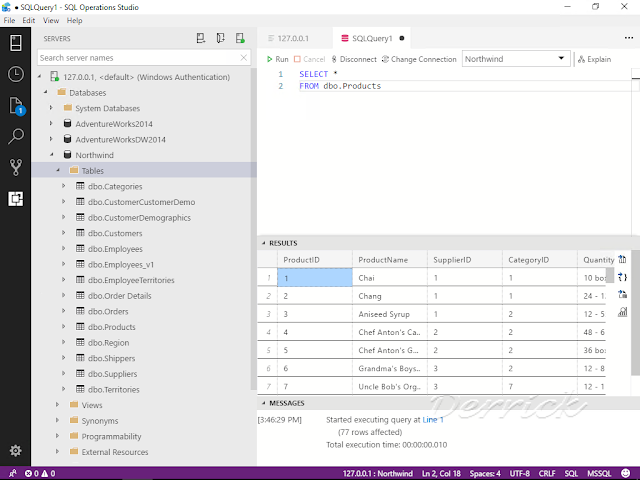Screen dimensions: 640x480
Task: Click the unsaved dot on the SQLQuery1 tab
Action: tap(402, 38)
